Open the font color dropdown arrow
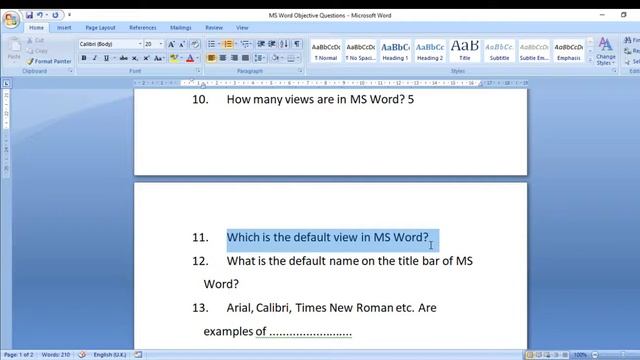The image size is (640, 360). 197,58
